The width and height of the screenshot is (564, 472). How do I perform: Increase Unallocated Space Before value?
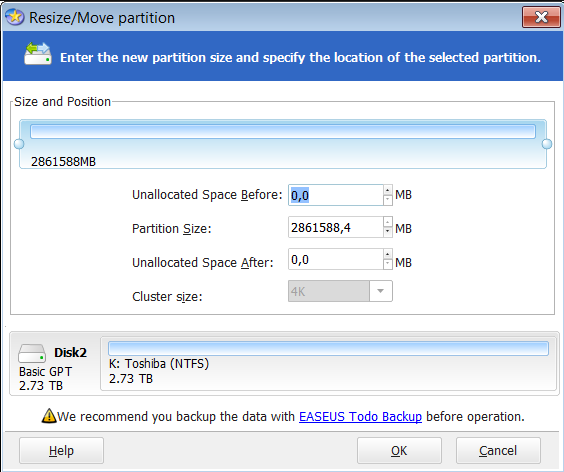pyautogui.click(x=387, y=190)
